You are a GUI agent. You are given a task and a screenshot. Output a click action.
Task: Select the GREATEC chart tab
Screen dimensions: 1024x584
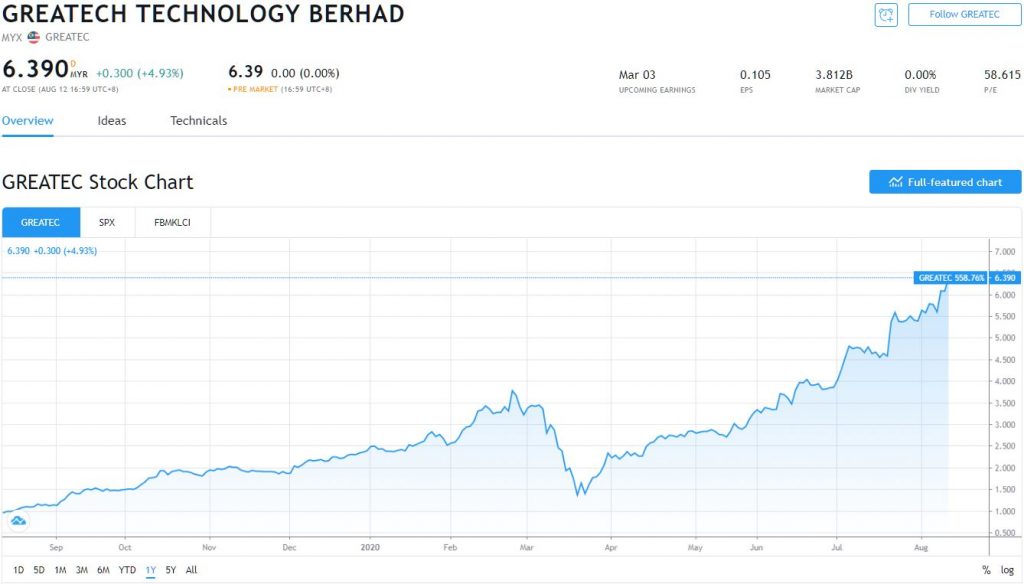(41, 222)
